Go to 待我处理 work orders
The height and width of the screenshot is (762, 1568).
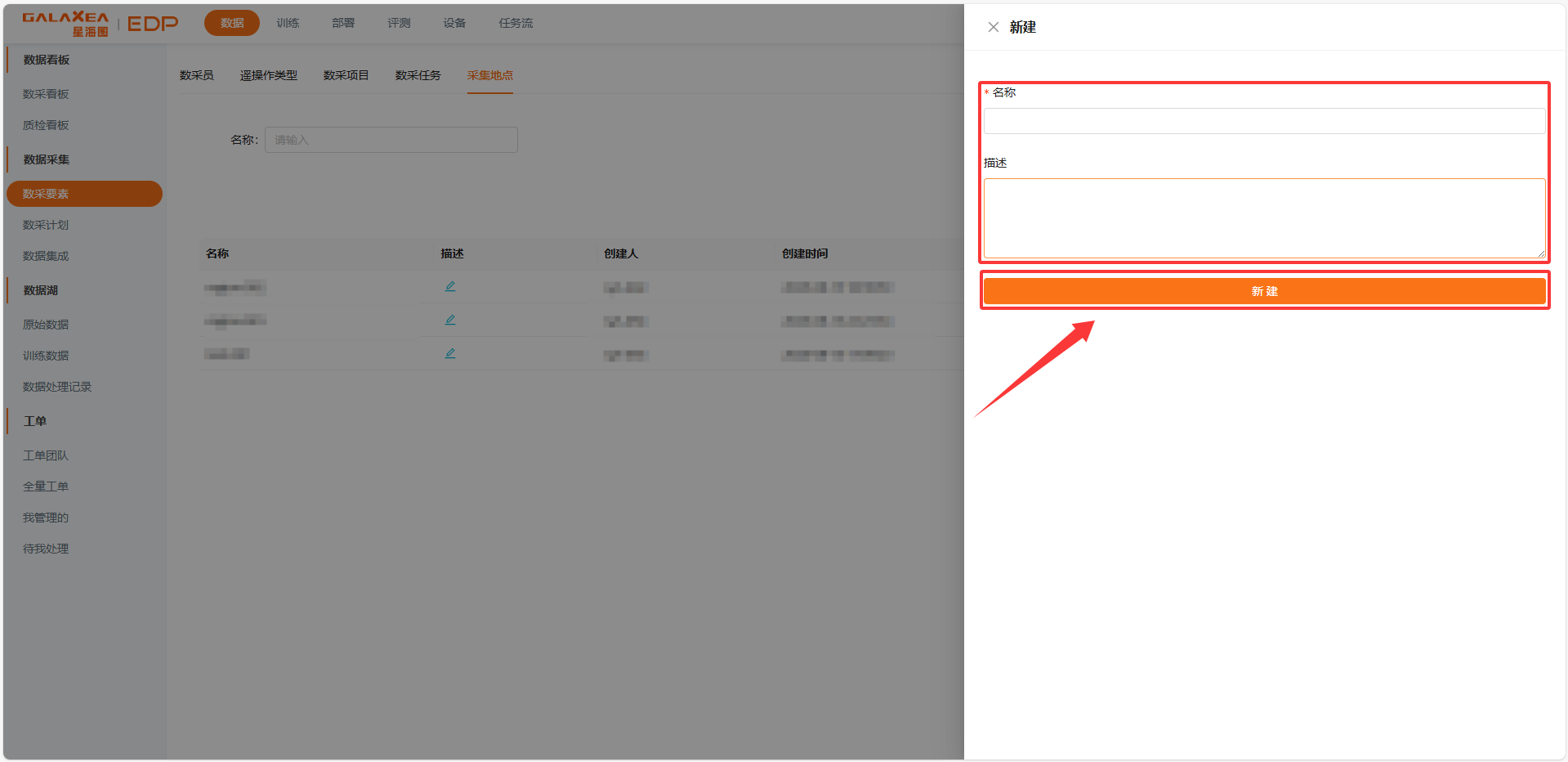pyautogui.click(x=46, y=549)
